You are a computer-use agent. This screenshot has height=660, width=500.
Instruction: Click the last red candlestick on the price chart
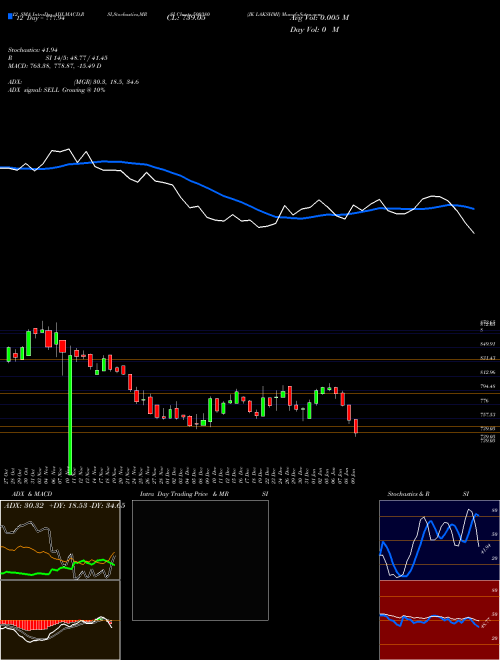tap(356, 426)
